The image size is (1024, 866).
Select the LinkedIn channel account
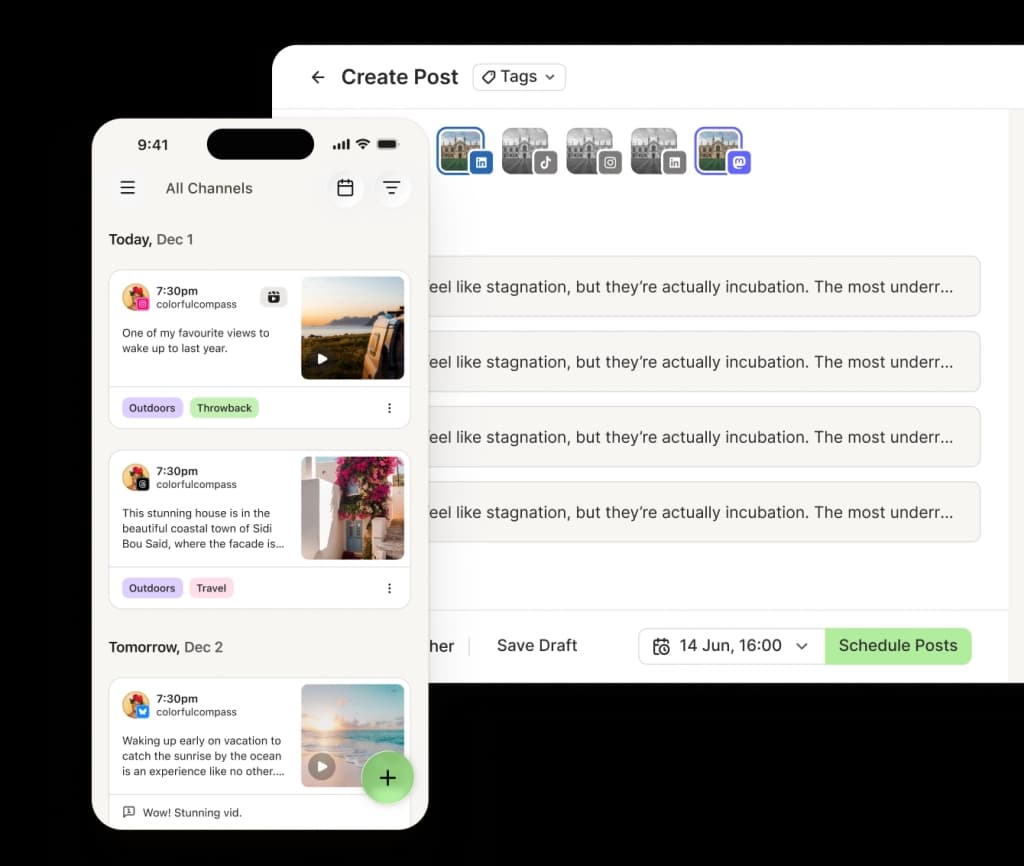(x=463, y=150)
